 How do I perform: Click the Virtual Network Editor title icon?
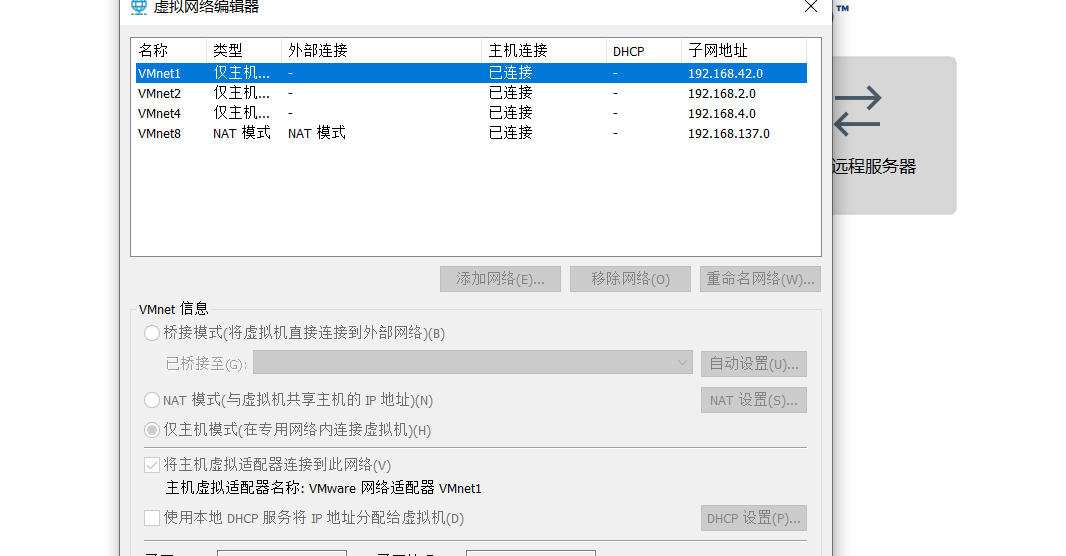click(x=139, y=7)
